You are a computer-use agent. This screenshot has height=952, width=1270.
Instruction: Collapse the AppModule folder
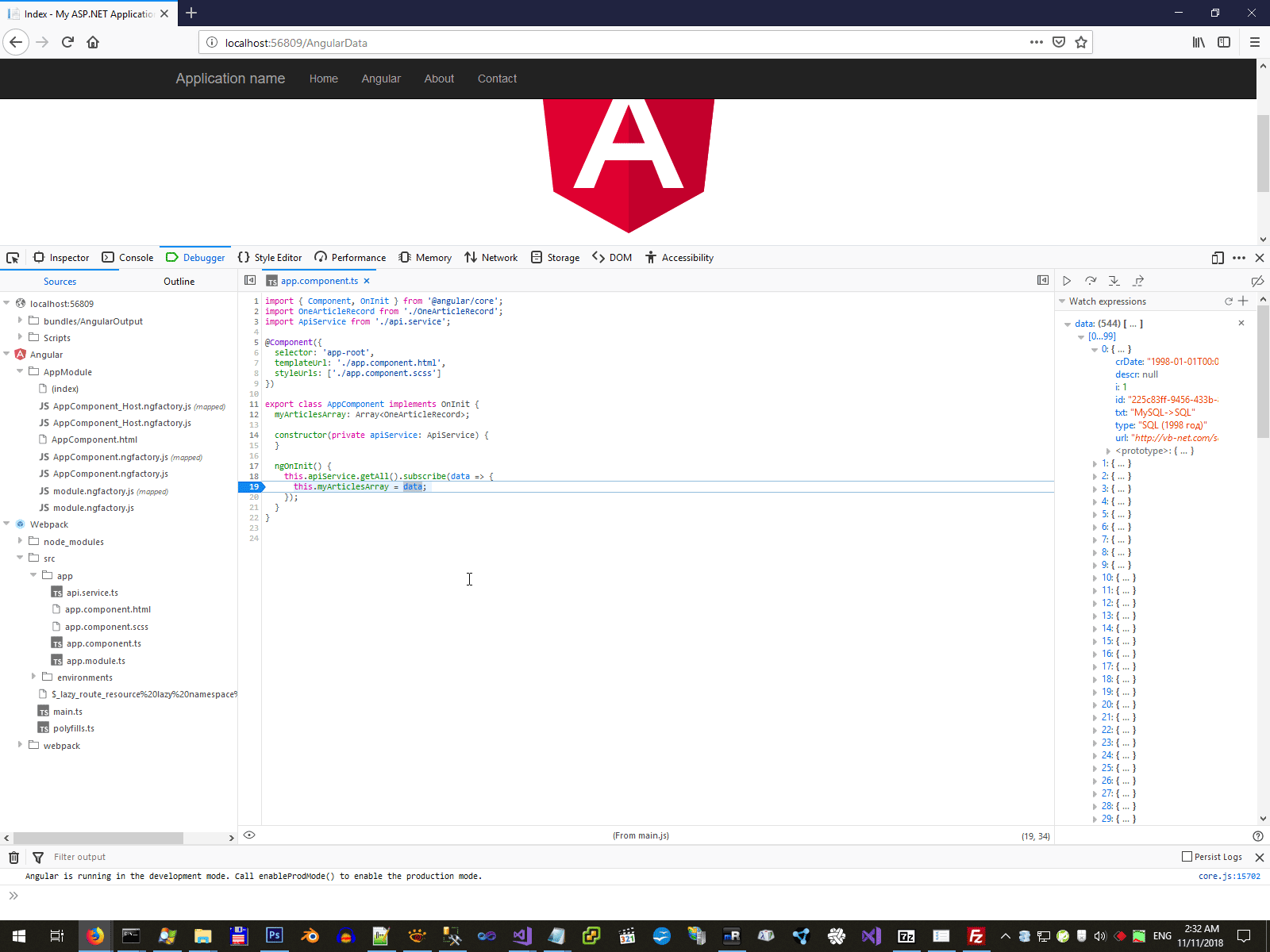click(x=20, y=371)
